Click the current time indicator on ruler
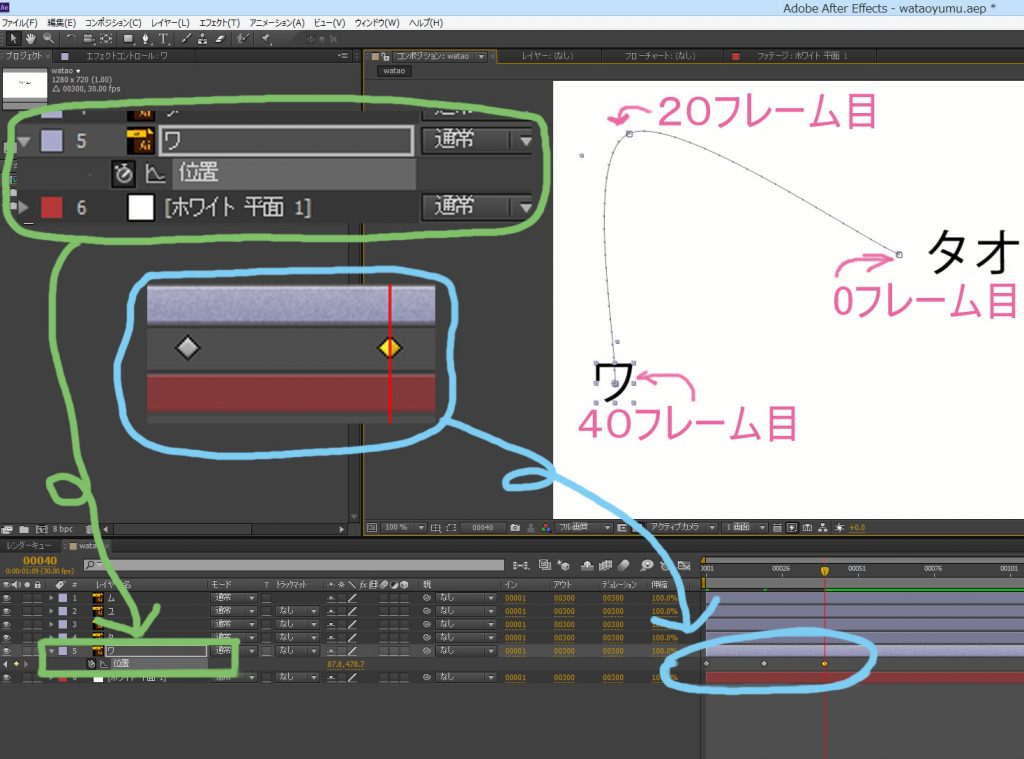The image size is (1024, 759). (824, 570)
